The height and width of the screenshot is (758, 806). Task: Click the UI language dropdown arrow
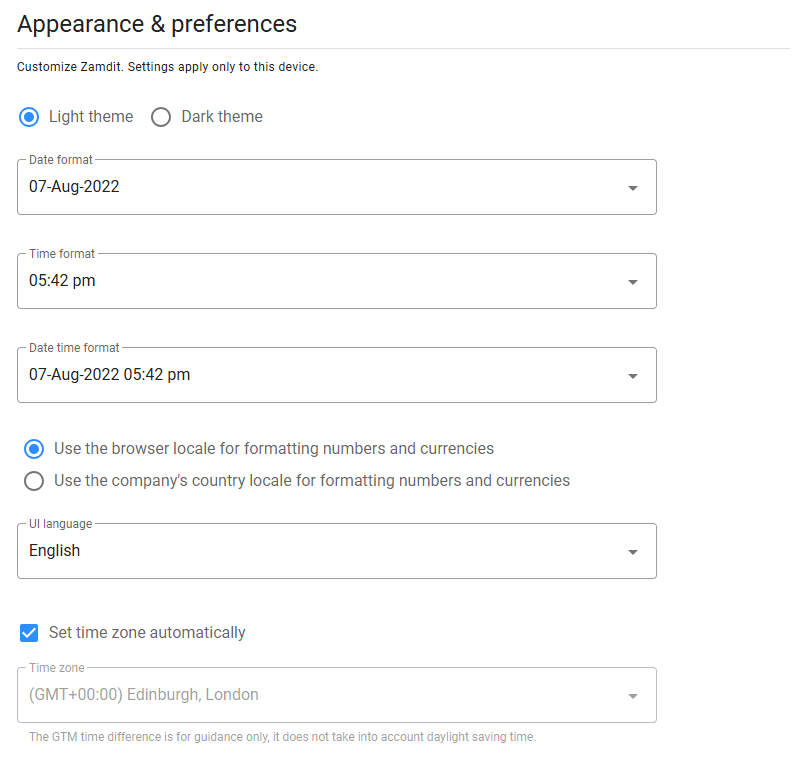pyautogui.click(x=633, y=551)
